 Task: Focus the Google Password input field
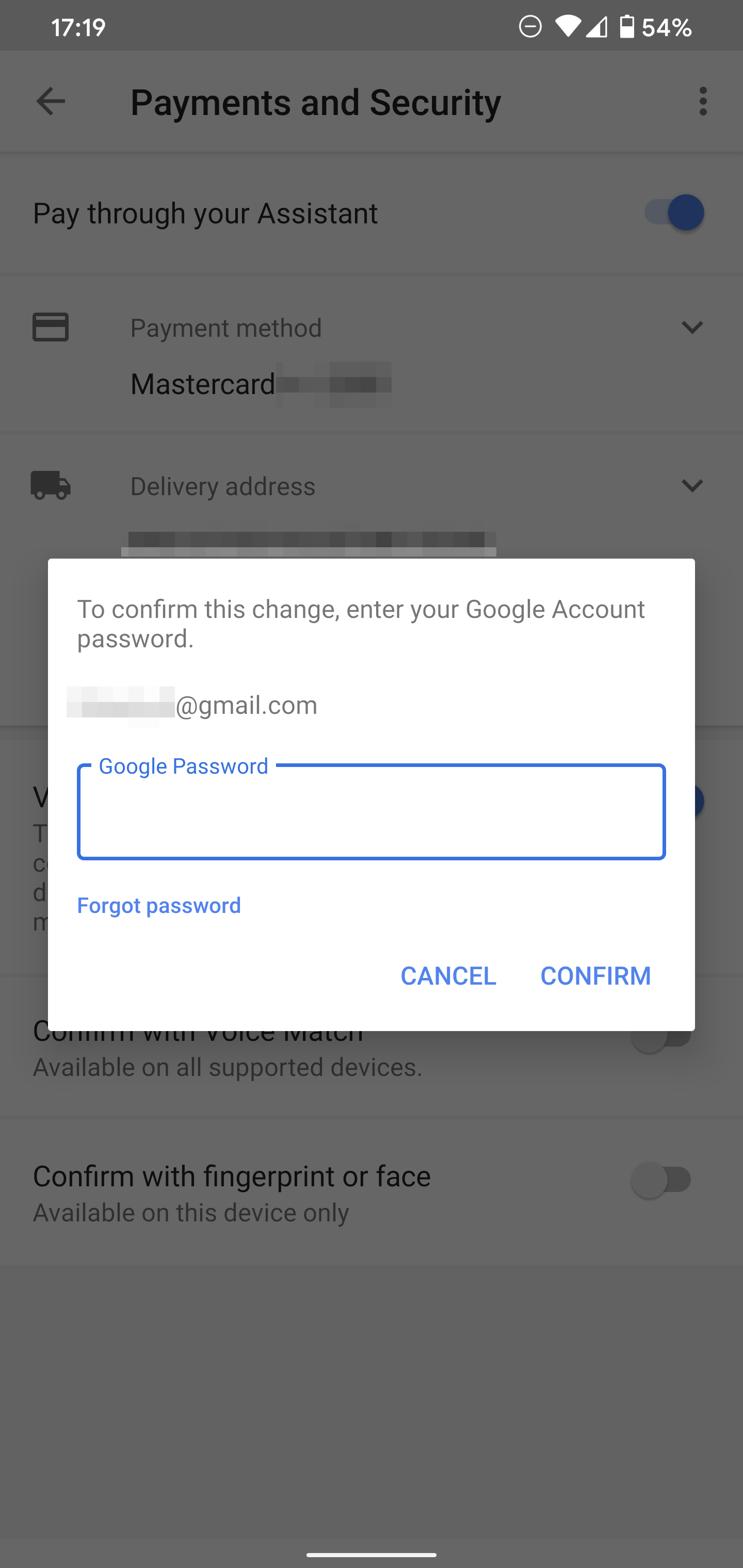(371, 812)
